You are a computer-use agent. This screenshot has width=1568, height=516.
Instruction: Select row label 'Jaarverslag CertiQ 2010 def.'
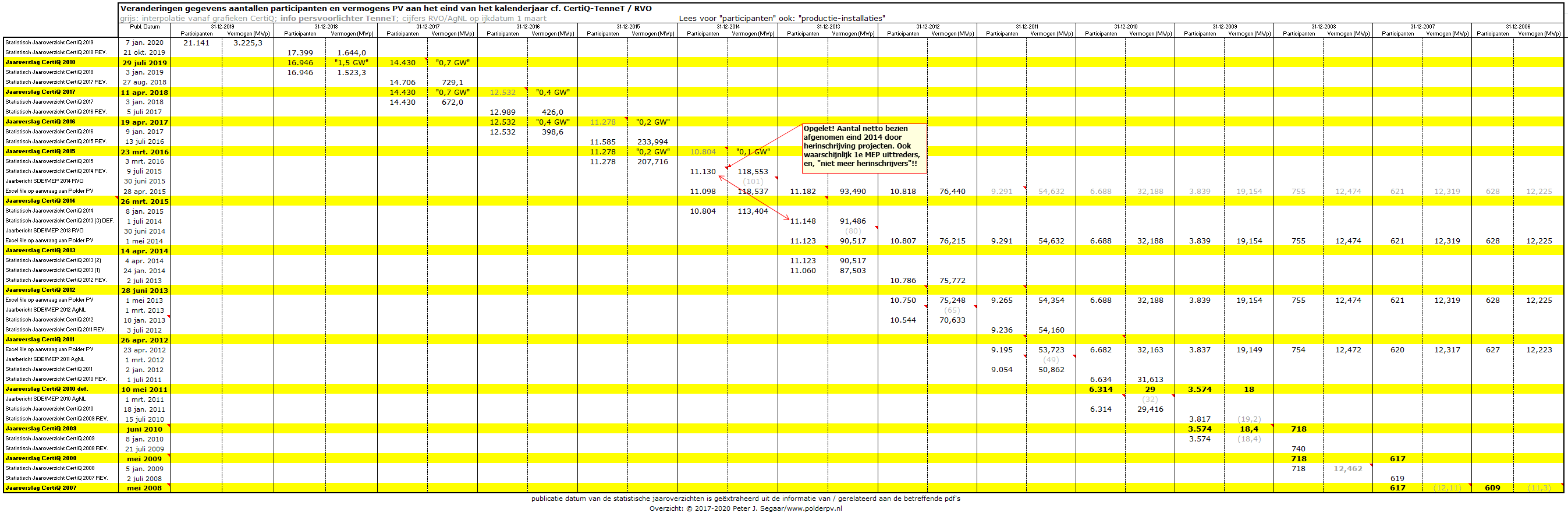pos(46,388)
